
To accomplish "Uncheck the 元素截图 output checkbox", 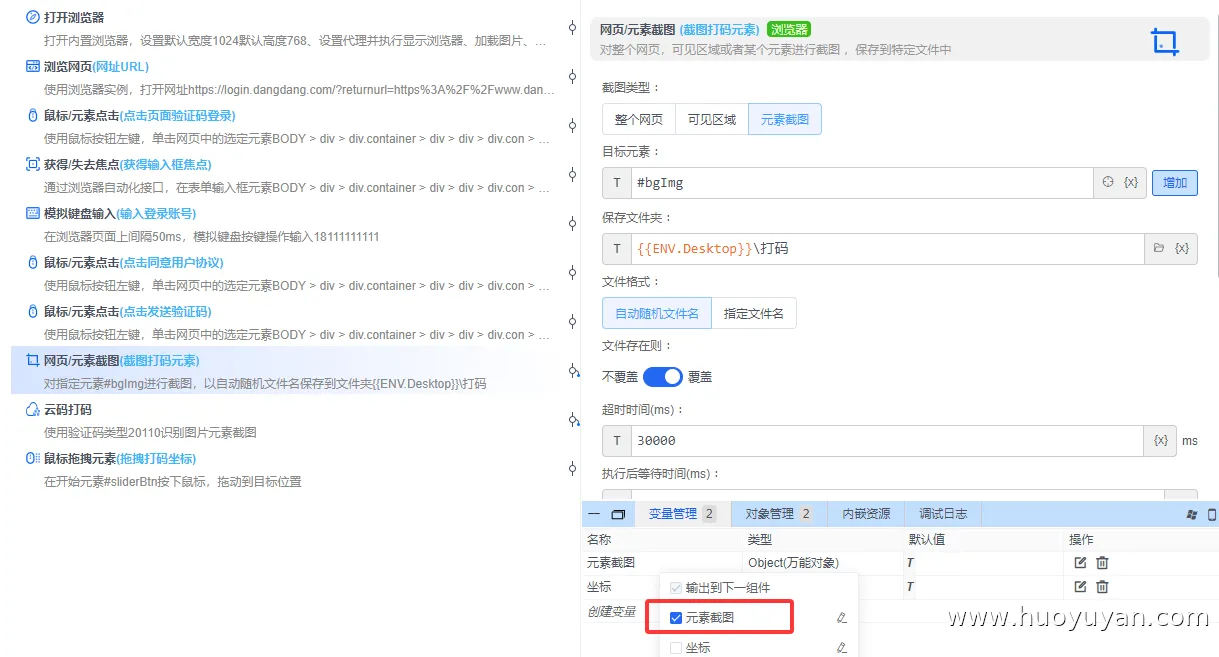I will click(x=676, y=618).
